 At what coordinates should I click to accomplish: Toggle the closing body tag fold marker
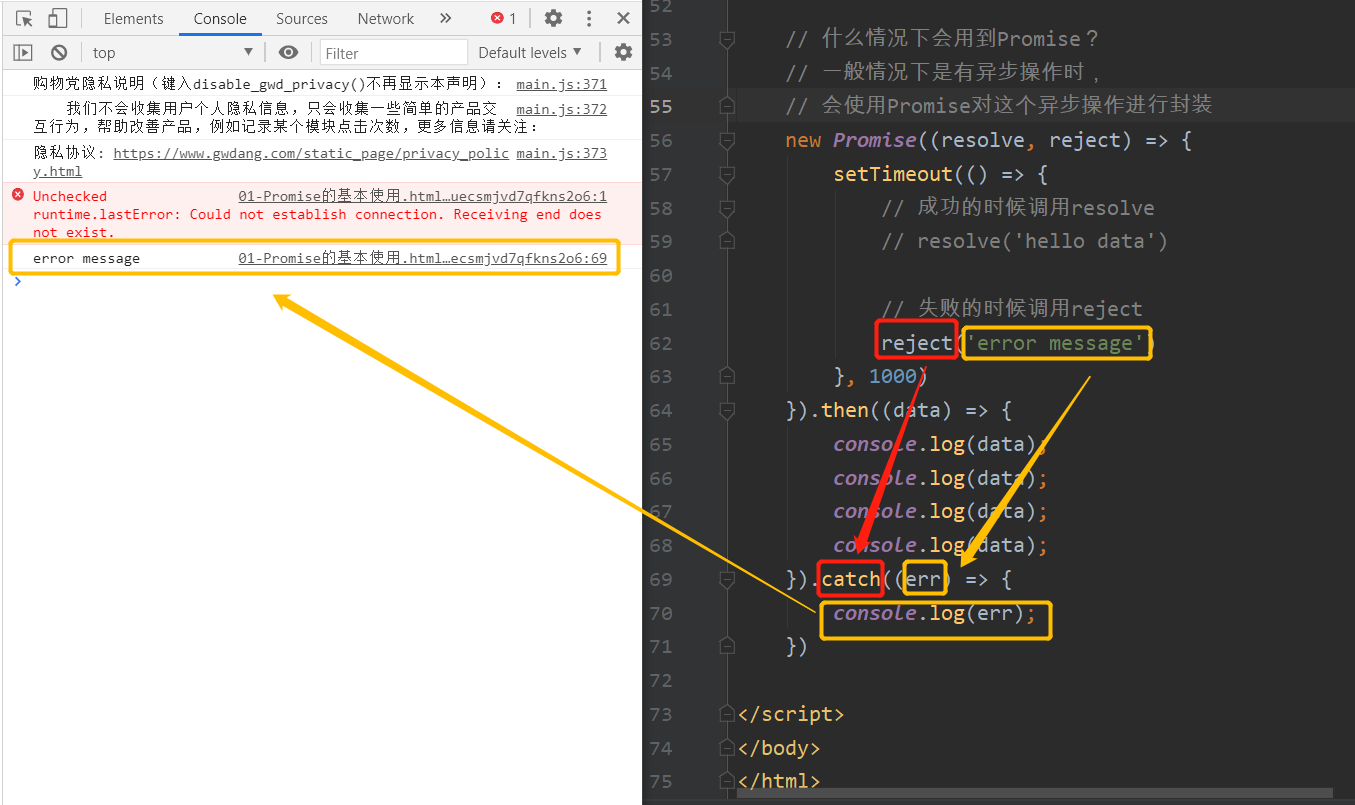click(x=727, y=748)
